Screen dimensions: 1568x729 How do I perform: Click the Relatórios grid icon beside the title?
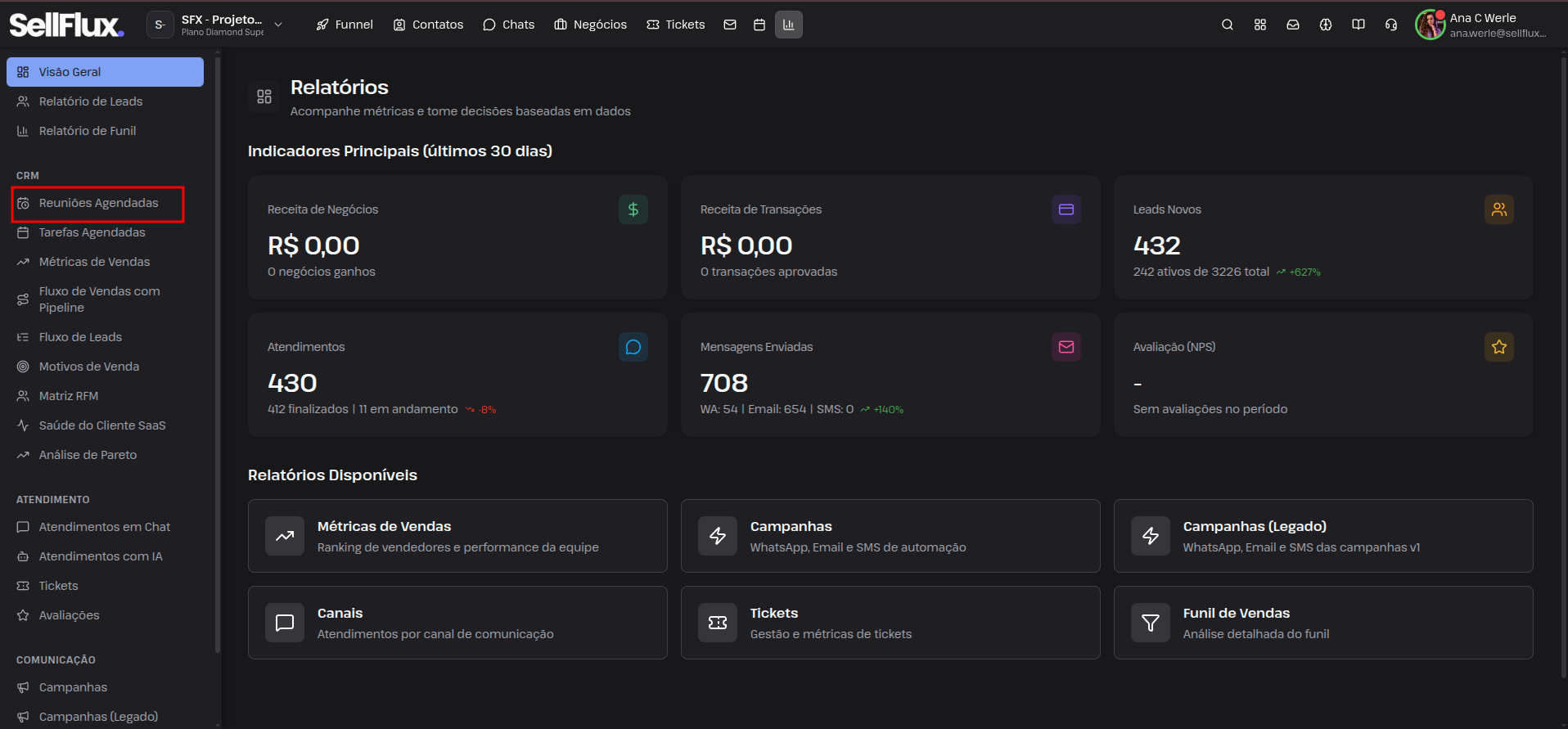264,97
